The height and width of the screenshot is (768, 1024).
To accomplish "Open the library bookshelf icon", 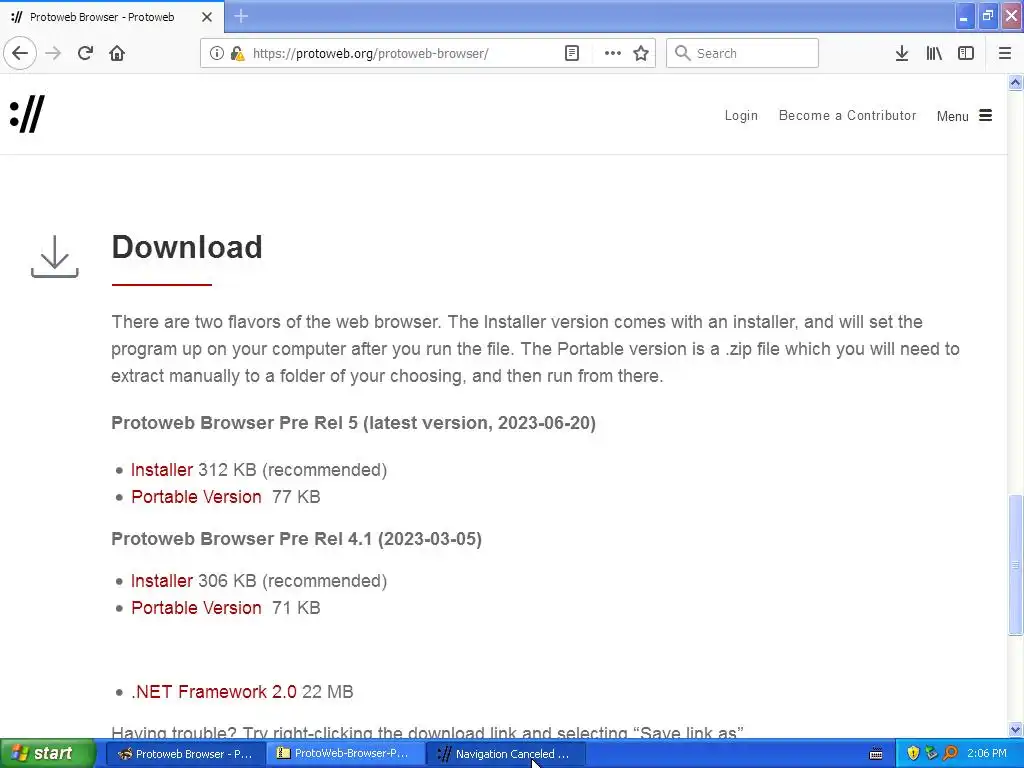I will 934,53.
